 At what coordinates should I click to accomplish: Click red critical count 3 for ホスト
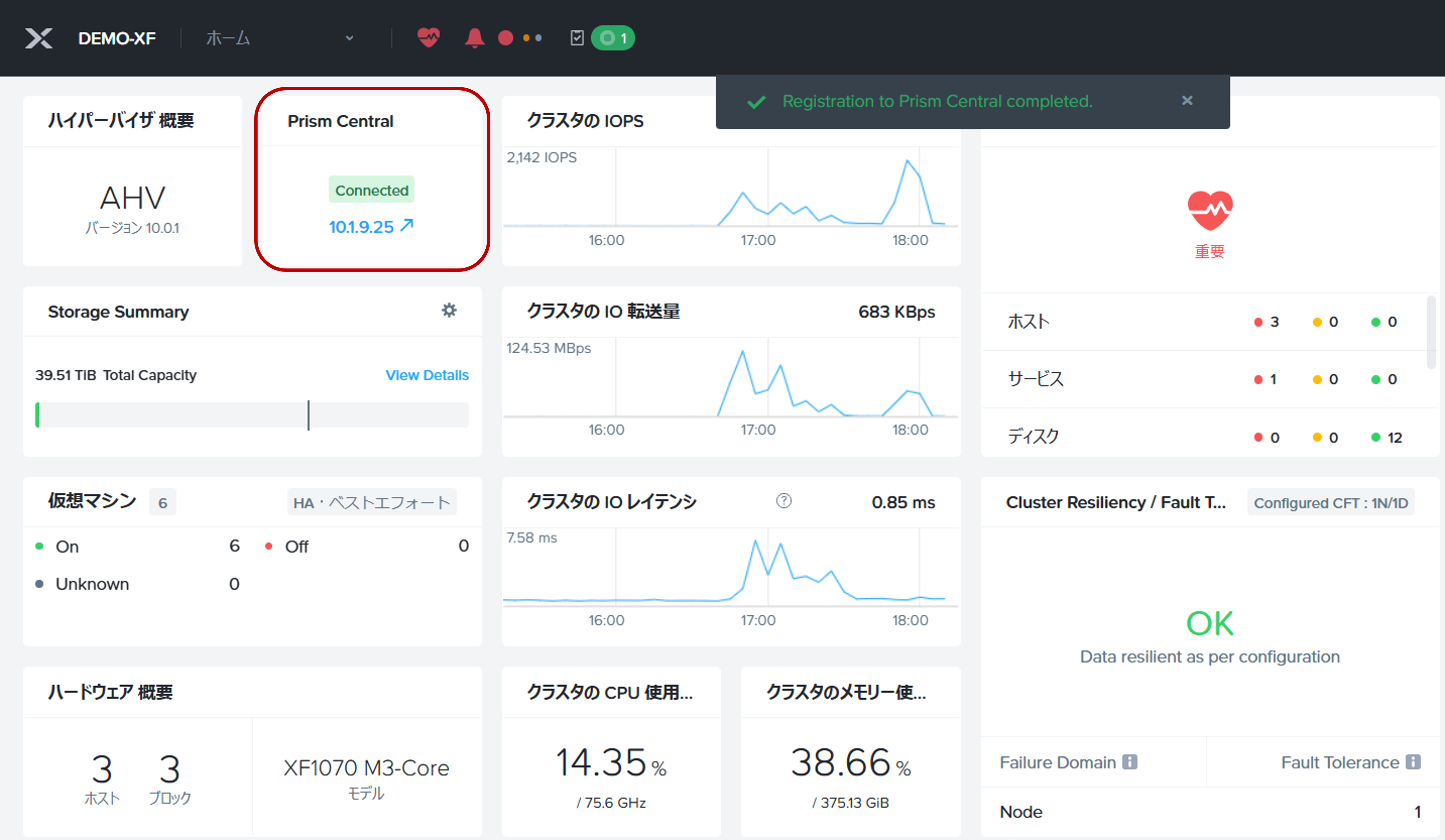(x=1267, y=322)
